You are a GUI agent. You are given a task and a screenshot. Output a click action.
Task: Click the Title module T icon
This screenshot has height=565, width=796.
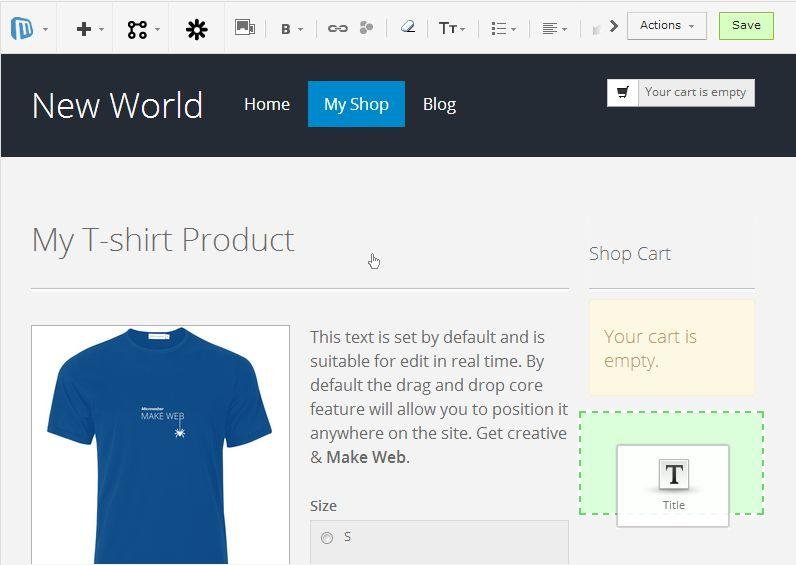(x=674, y=474)
